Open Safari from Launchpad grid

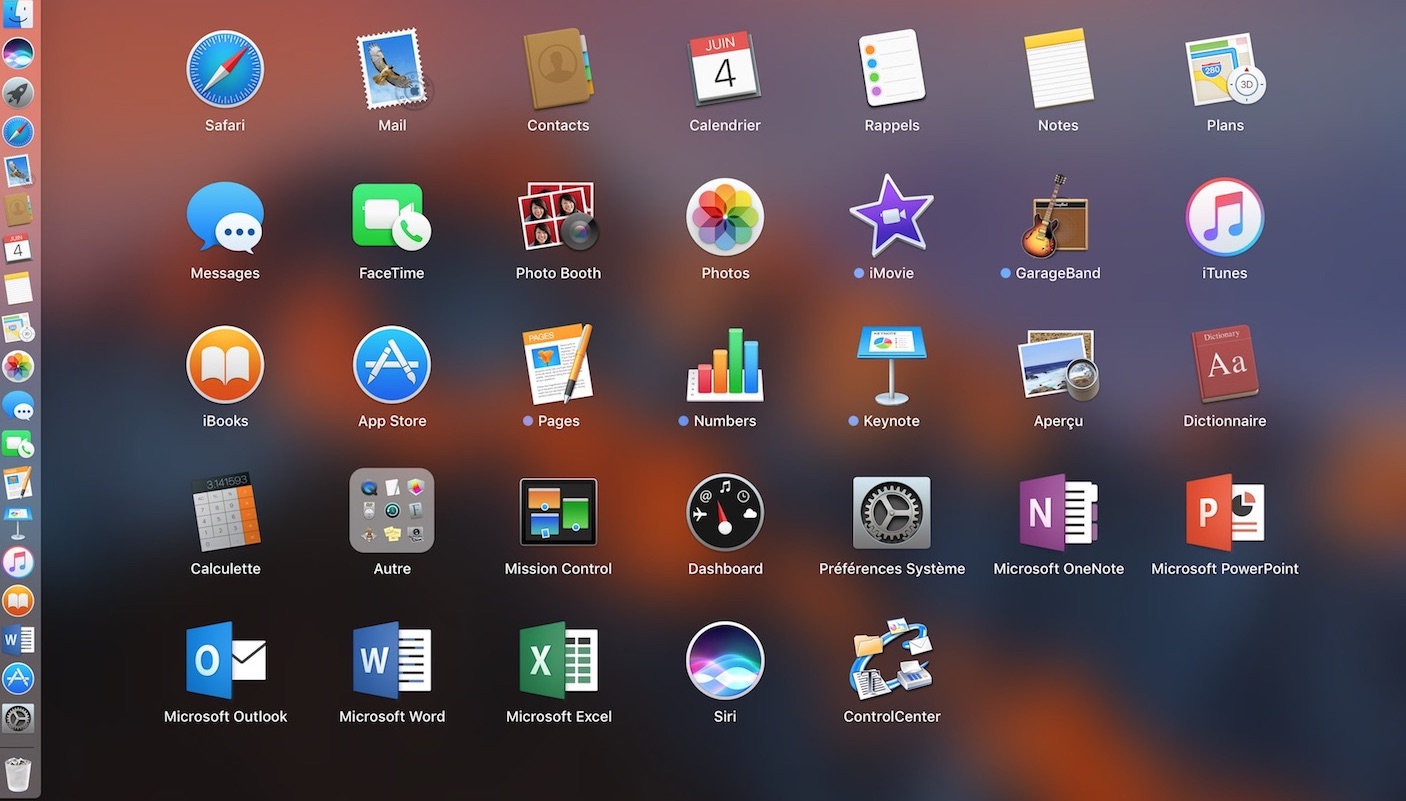pos(225,69)
